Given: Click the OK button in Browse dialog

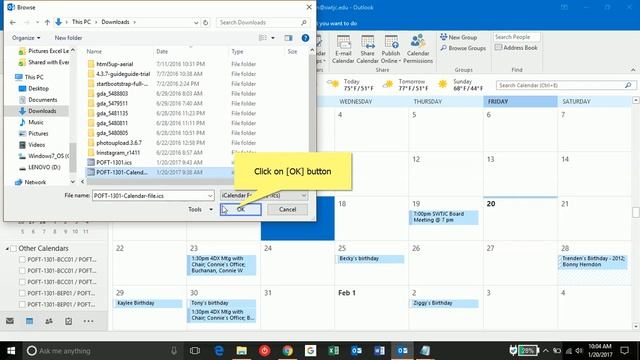Looking at the screenshot, I should pos(241,209).
